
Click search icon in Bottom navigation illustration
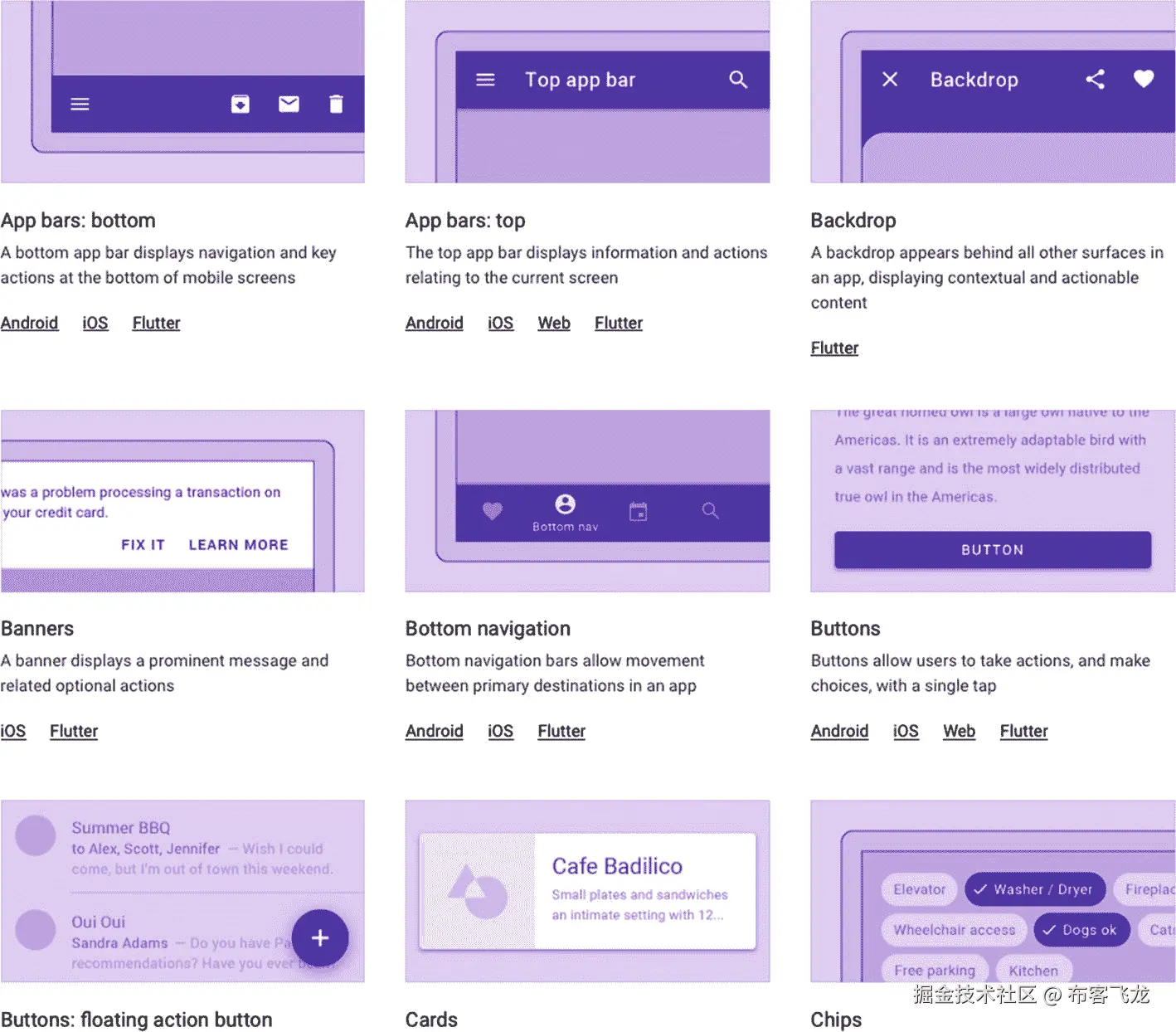[x=711, y=511]
